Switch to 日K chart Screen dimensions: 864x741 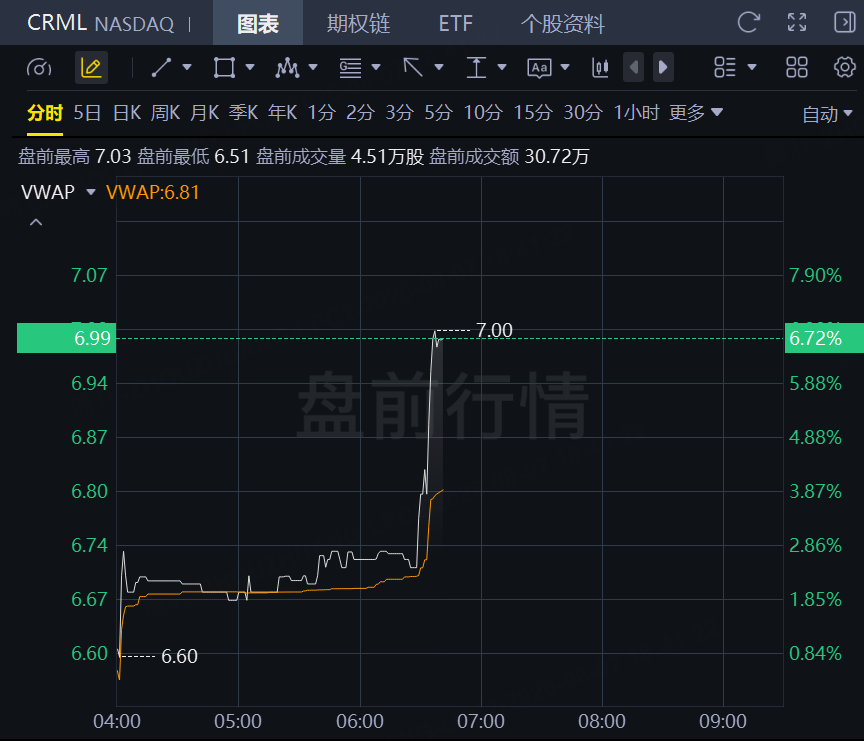pyautogui.click(x=127, y=113)
